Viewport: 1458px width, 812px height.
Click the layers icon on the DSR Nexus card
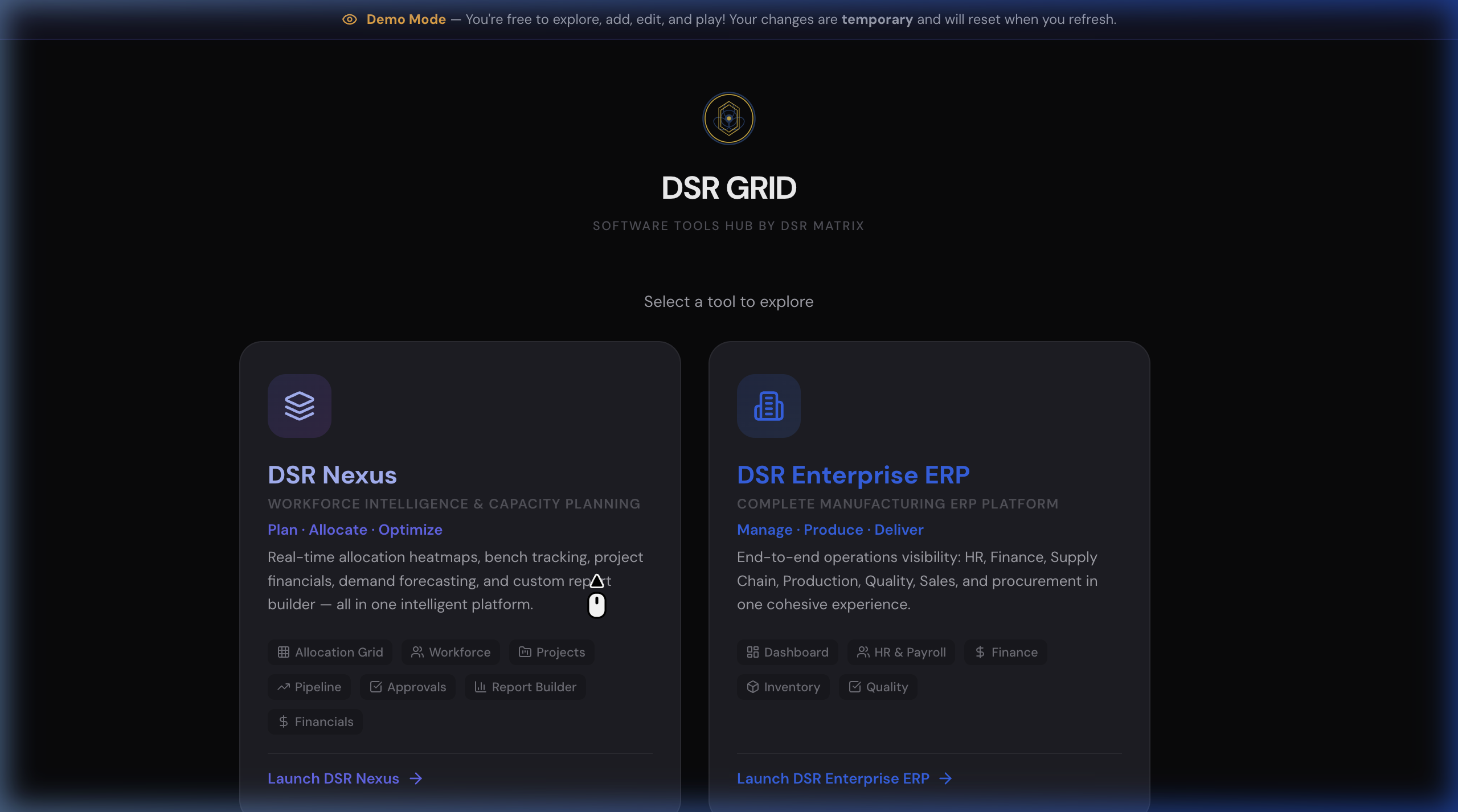coord(300,405)
